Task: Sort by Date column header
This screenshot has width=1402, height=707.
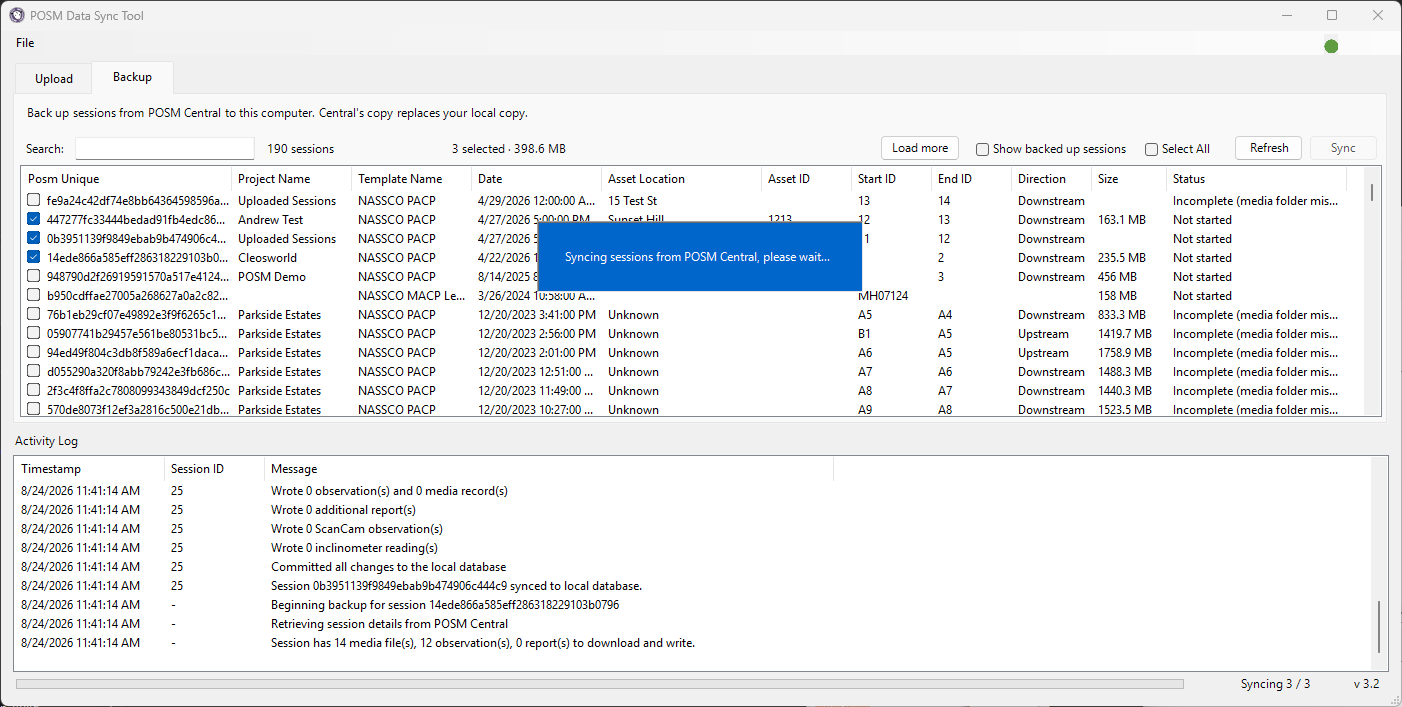Action: 537,179
